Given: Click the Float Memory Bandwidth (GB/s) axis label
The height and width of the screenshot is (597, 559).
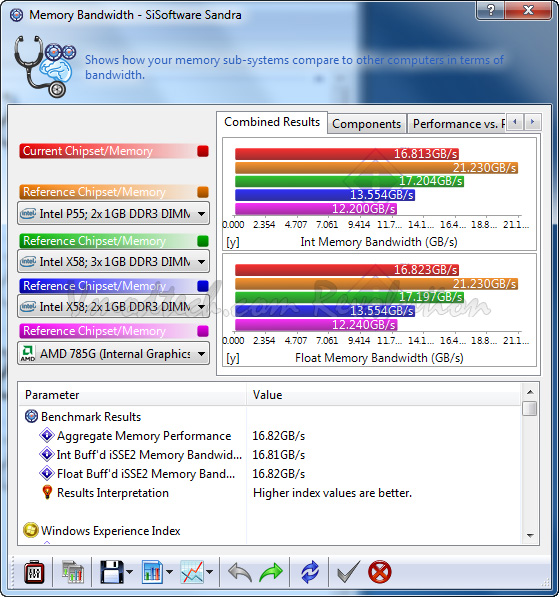Looking at the screenshot, I should pyautogui.click(x=379, y=358).
